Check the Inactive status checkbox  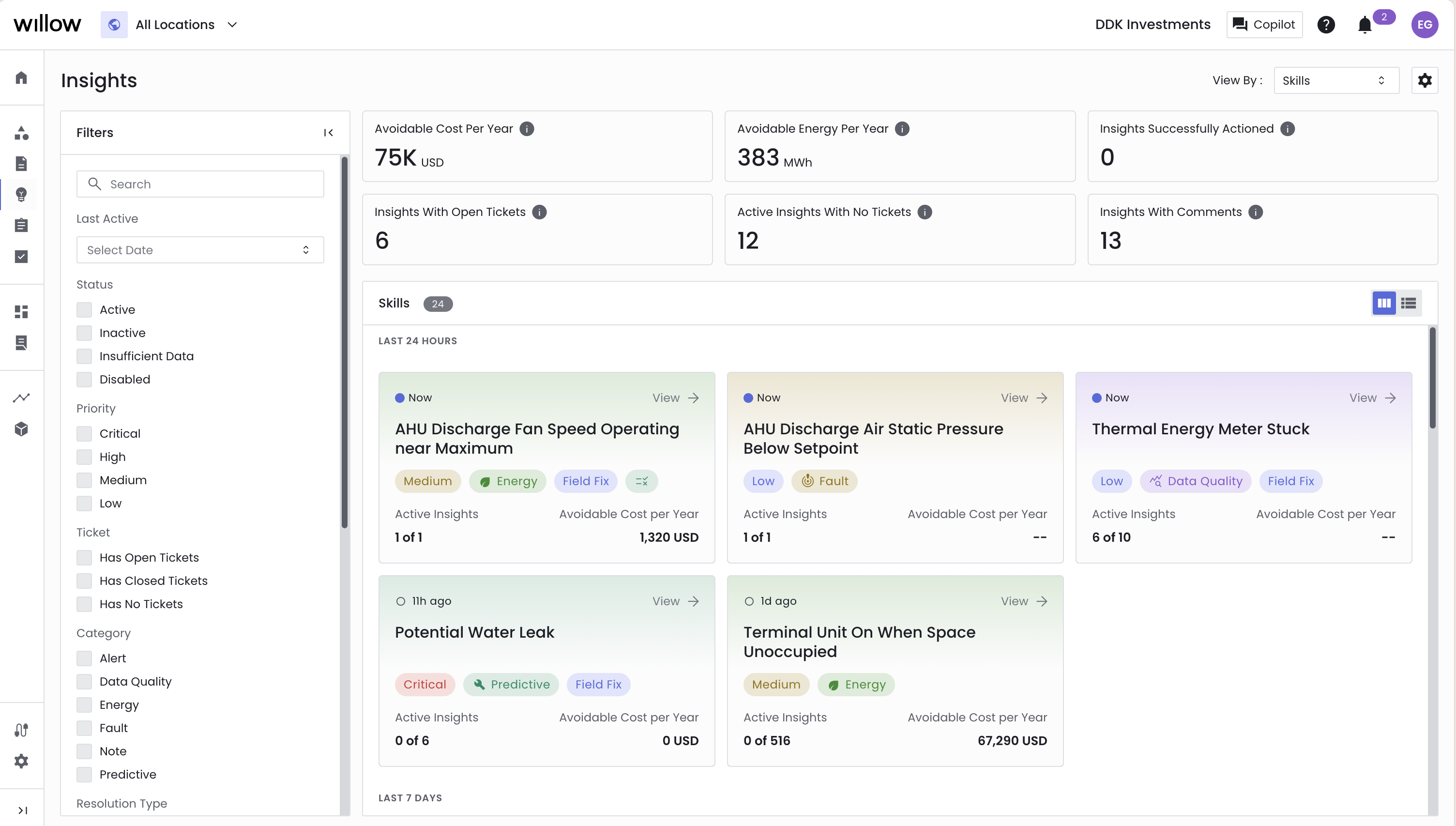[84, 333]
